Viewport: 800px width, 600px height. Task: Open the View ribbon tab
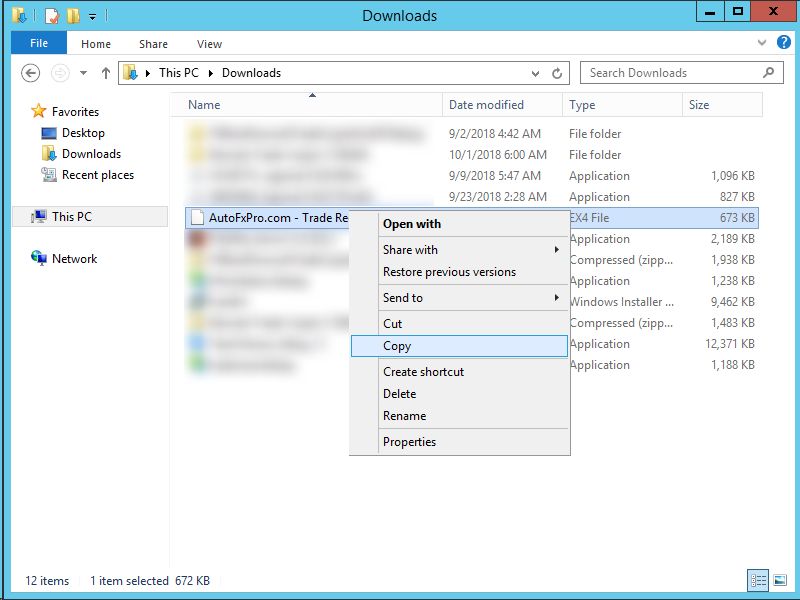click(x=209, y=44)
